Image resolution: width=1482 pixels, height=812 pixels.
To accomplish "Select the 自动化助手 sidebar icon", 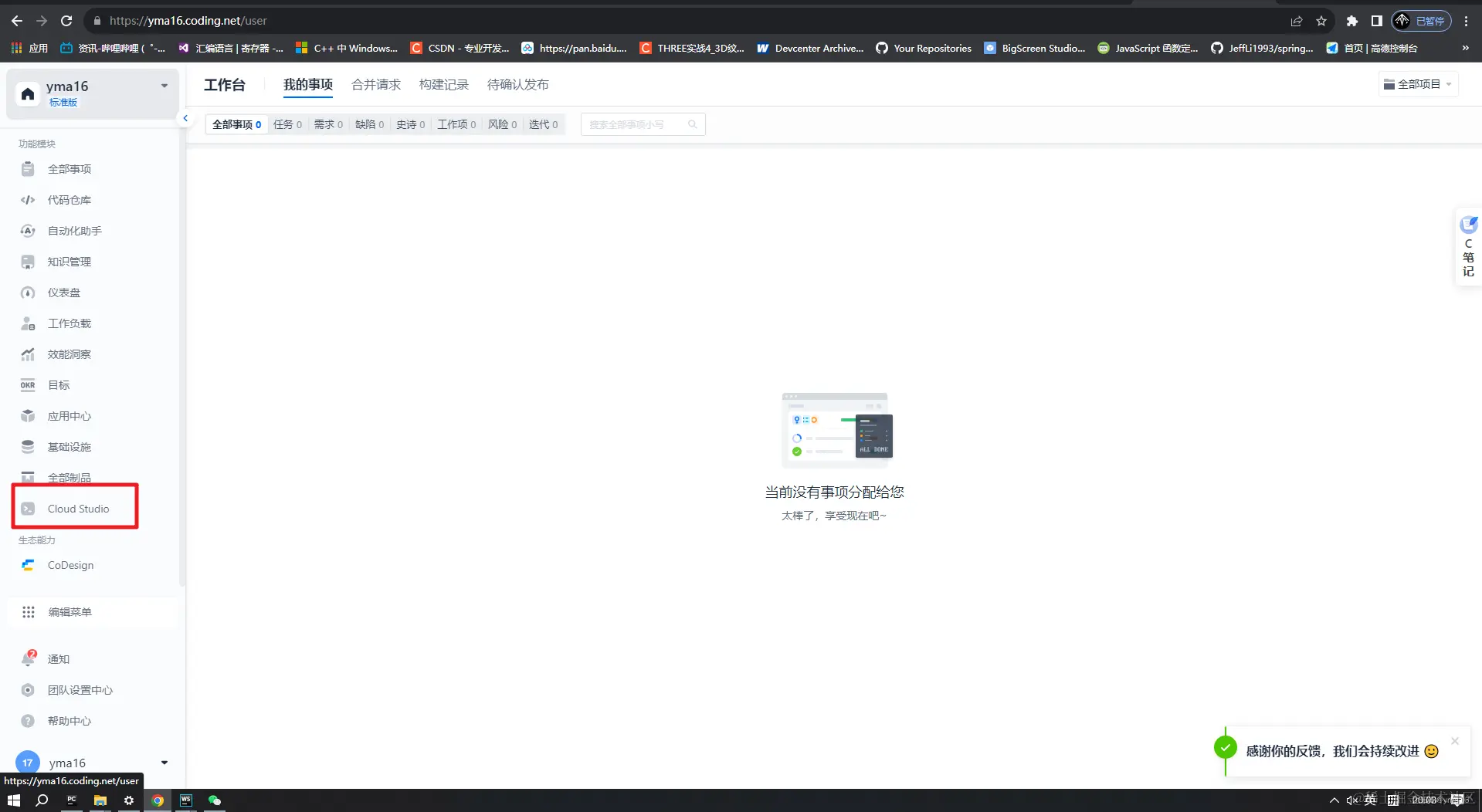I will pyautogui.click(x=73, y=231).
